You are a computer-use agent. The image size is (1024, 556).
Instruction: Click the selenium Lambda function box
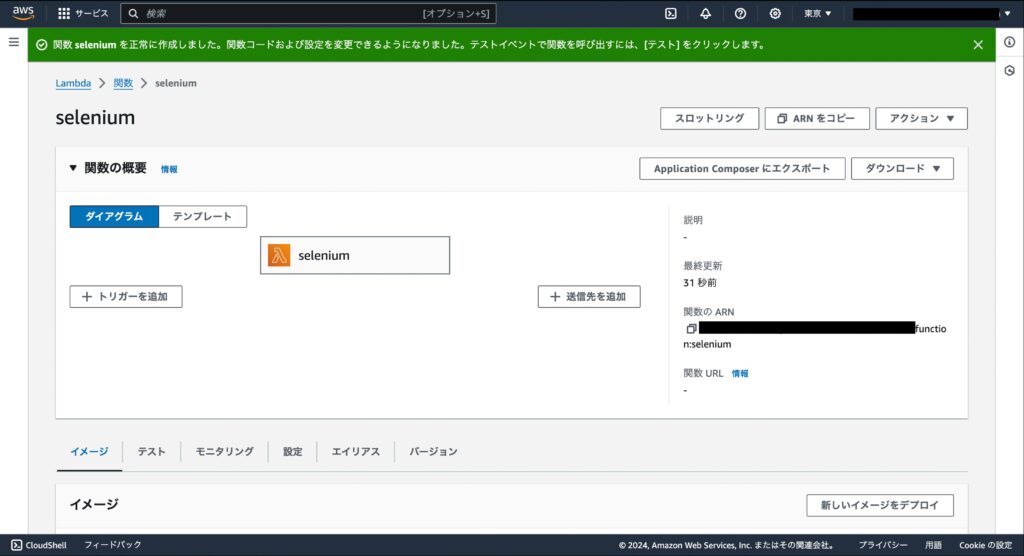(x=355, y=255)
